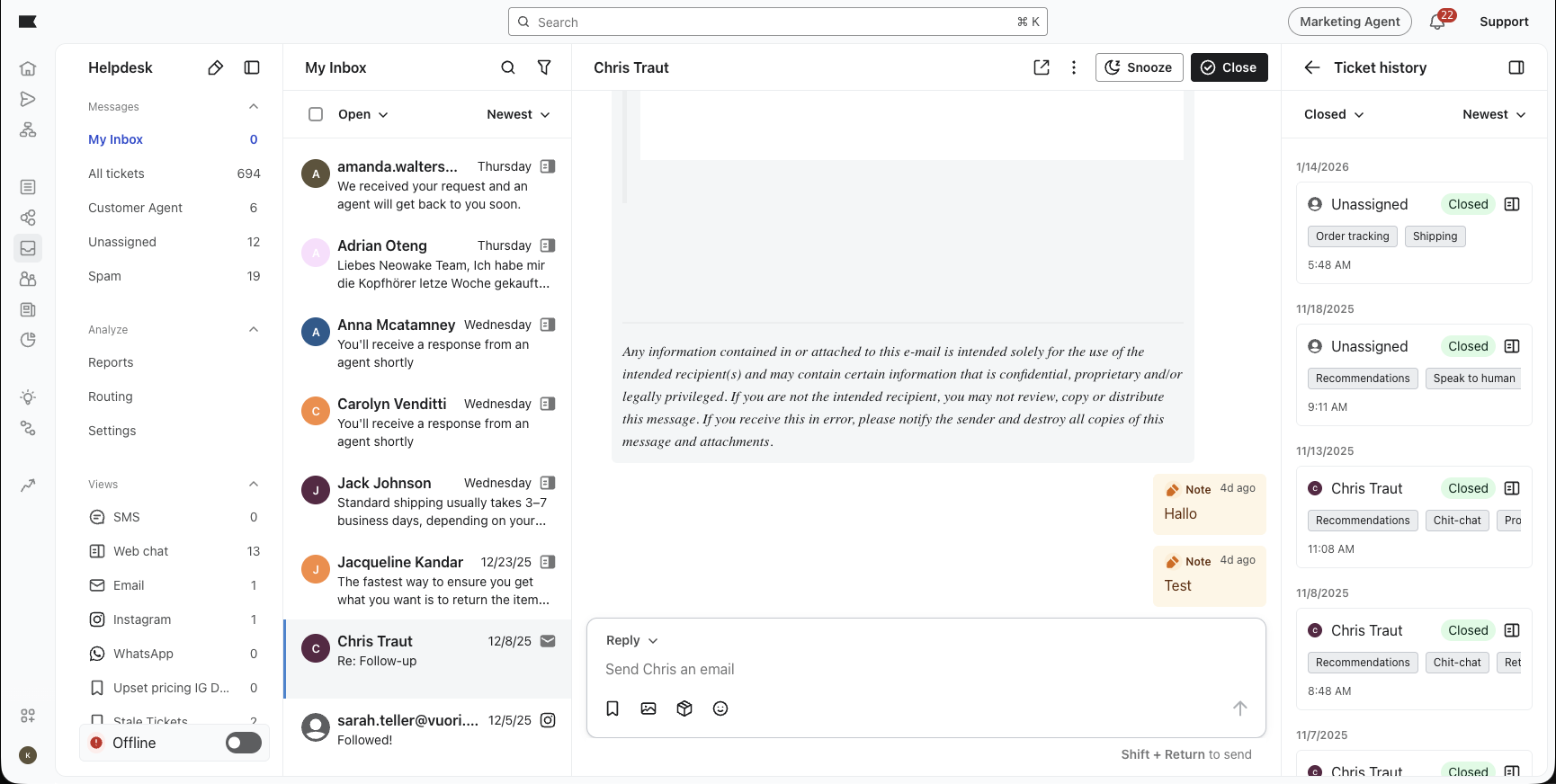Image resolution: width=1556 pixels, height=784 pixels.
Task: Snooze the Chris Traut ticket
Action: tap(1139, 67)
